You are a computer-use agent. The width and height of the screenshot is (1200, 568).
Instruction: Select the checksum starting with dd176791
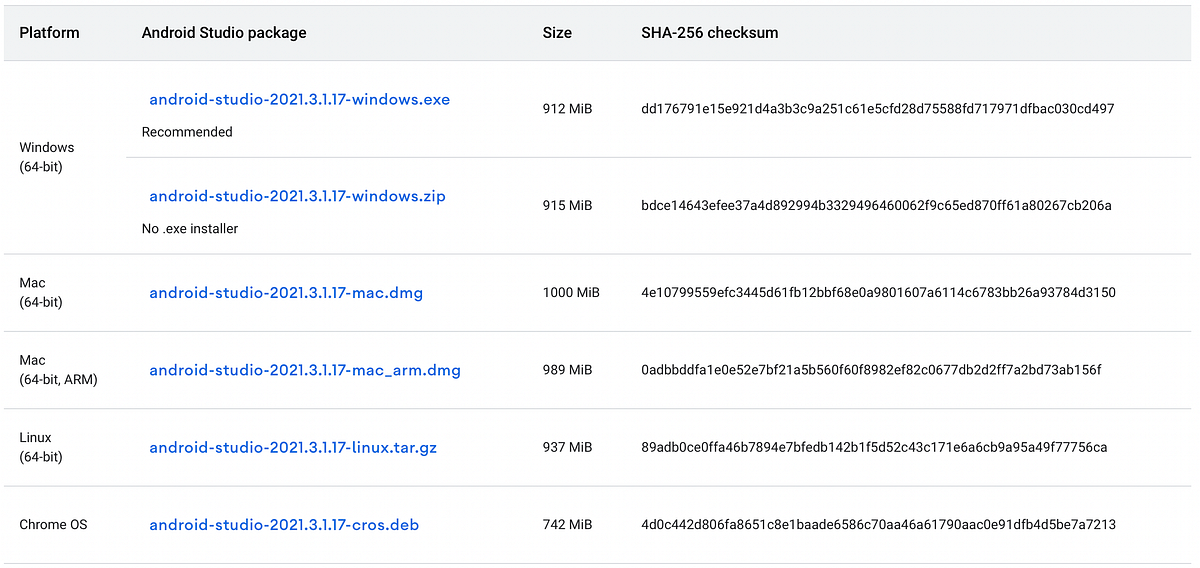tap(877, 109)
